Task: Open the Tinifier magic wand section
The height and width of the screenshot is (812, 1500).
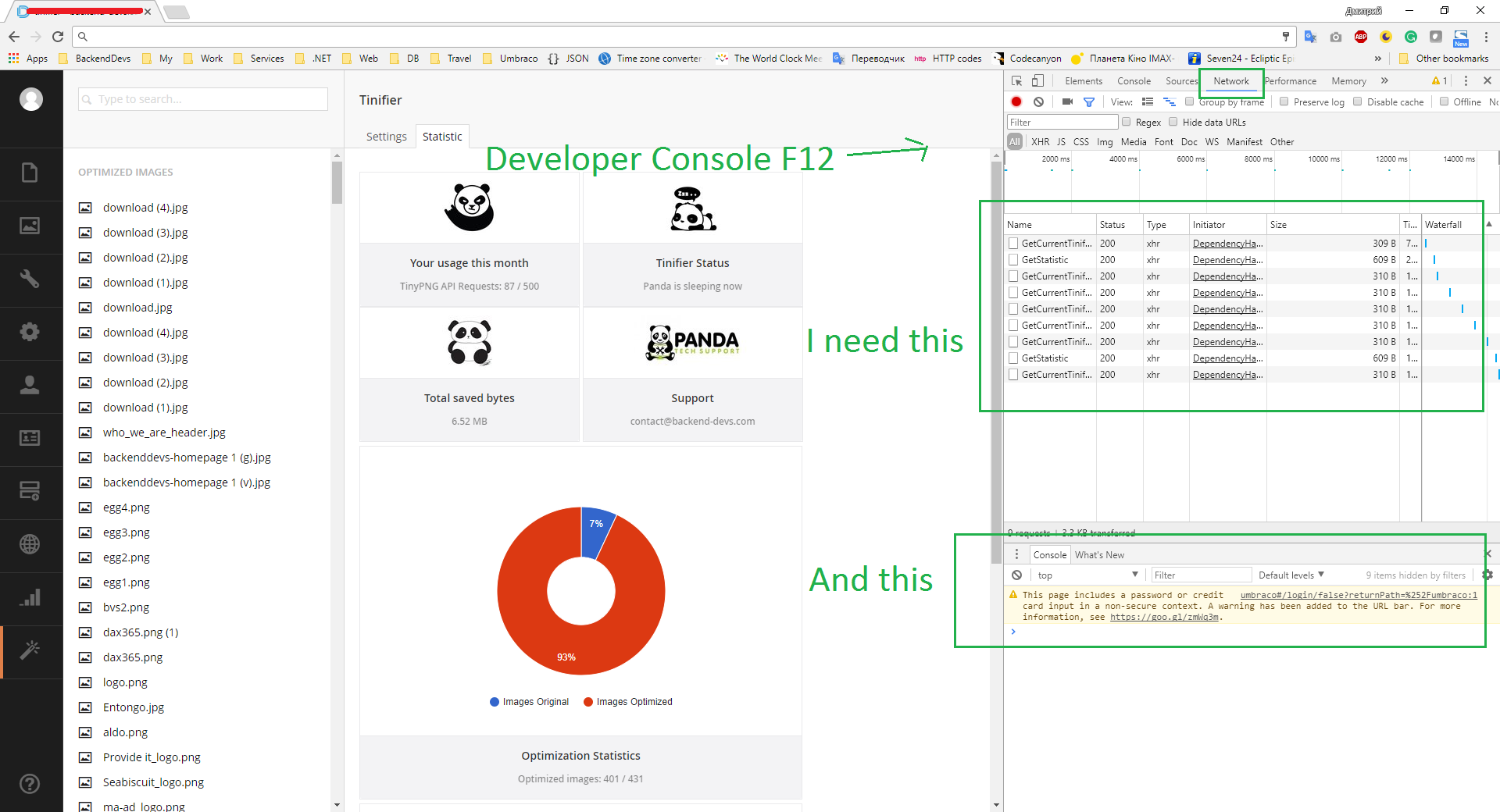Action: click(x=30, y=650)
